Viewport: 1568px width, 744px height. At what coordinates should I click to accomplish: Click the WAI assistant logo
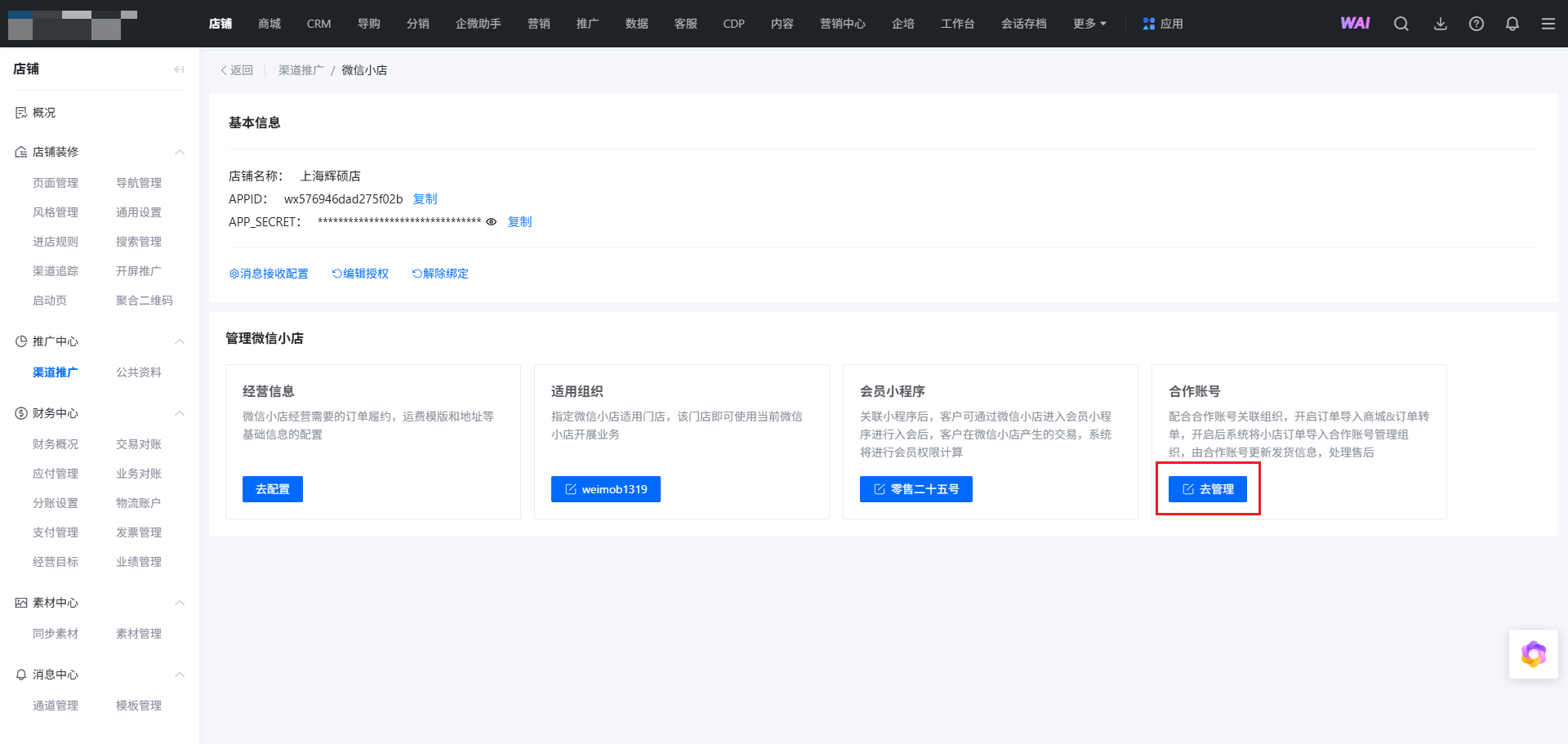(x=1356, y=24)
